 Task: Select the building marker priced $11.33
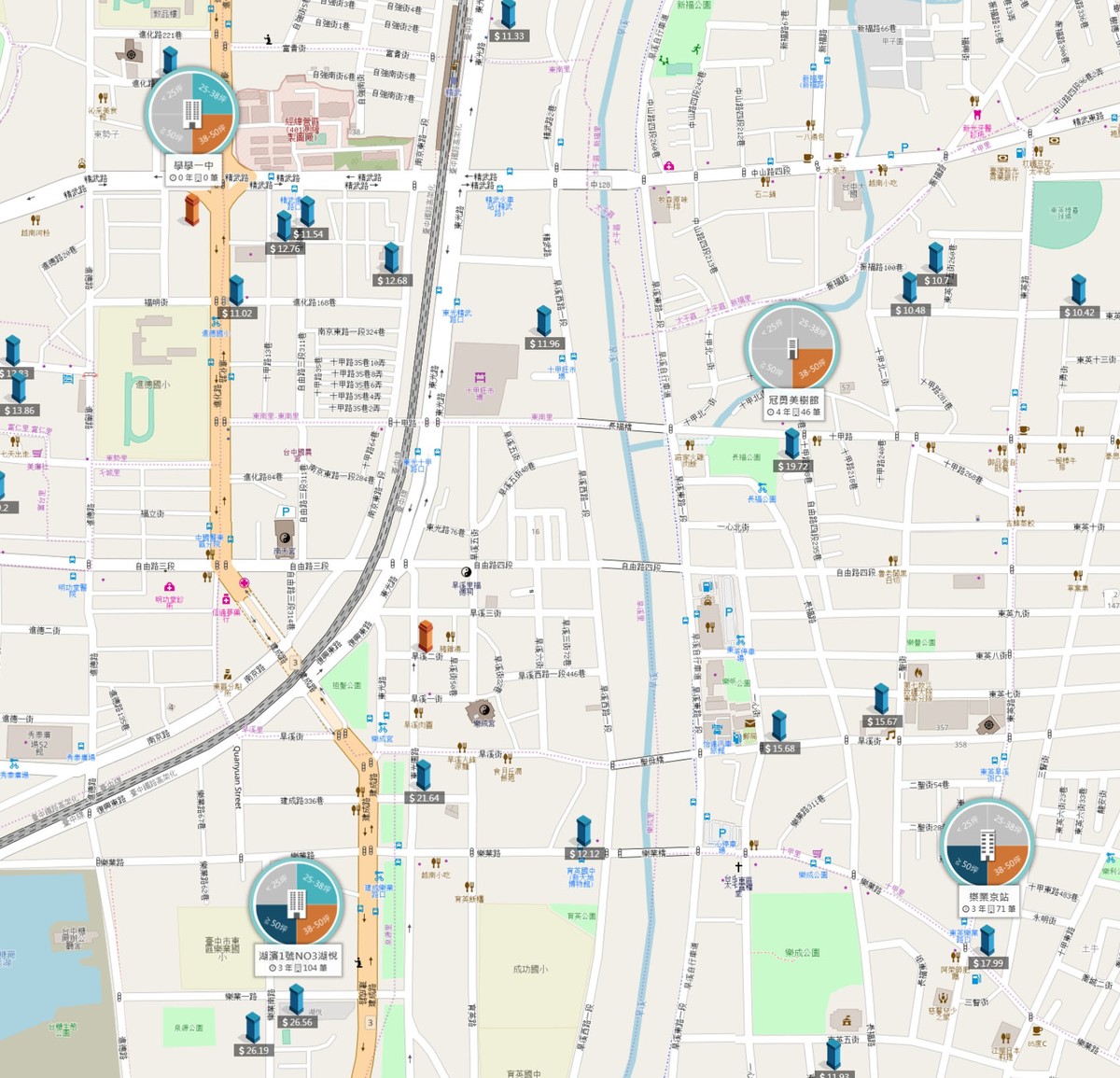point(509,21)
